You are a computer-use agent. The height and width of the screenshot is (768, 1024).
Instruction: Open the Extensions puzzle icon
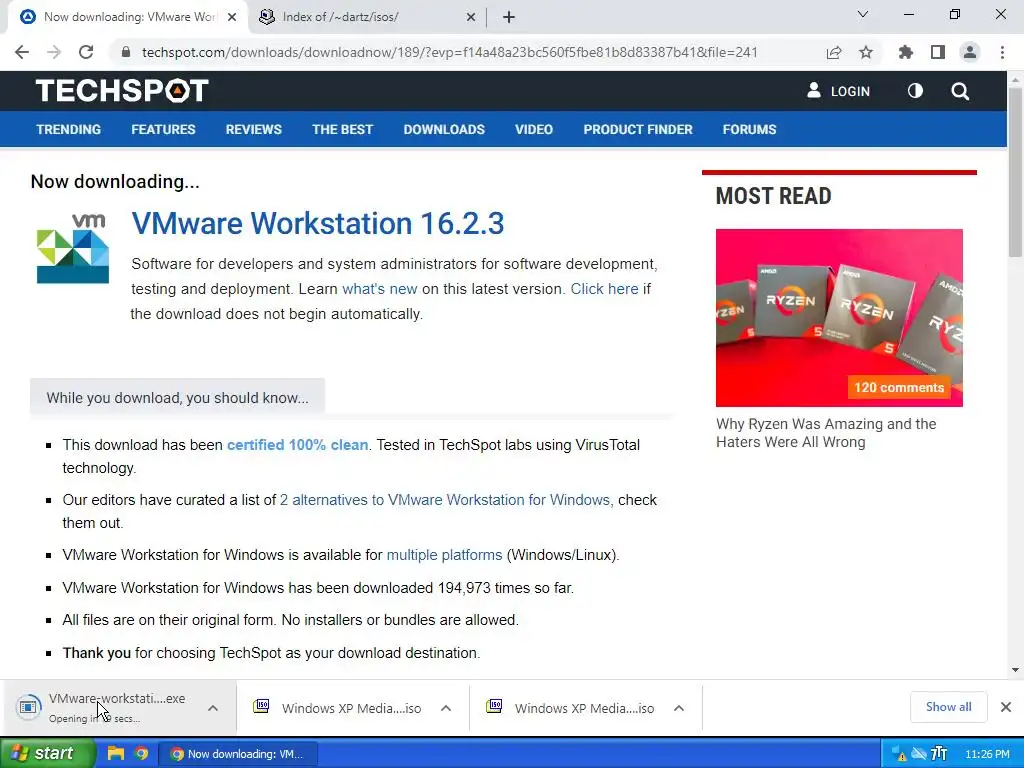click(906, 52)
